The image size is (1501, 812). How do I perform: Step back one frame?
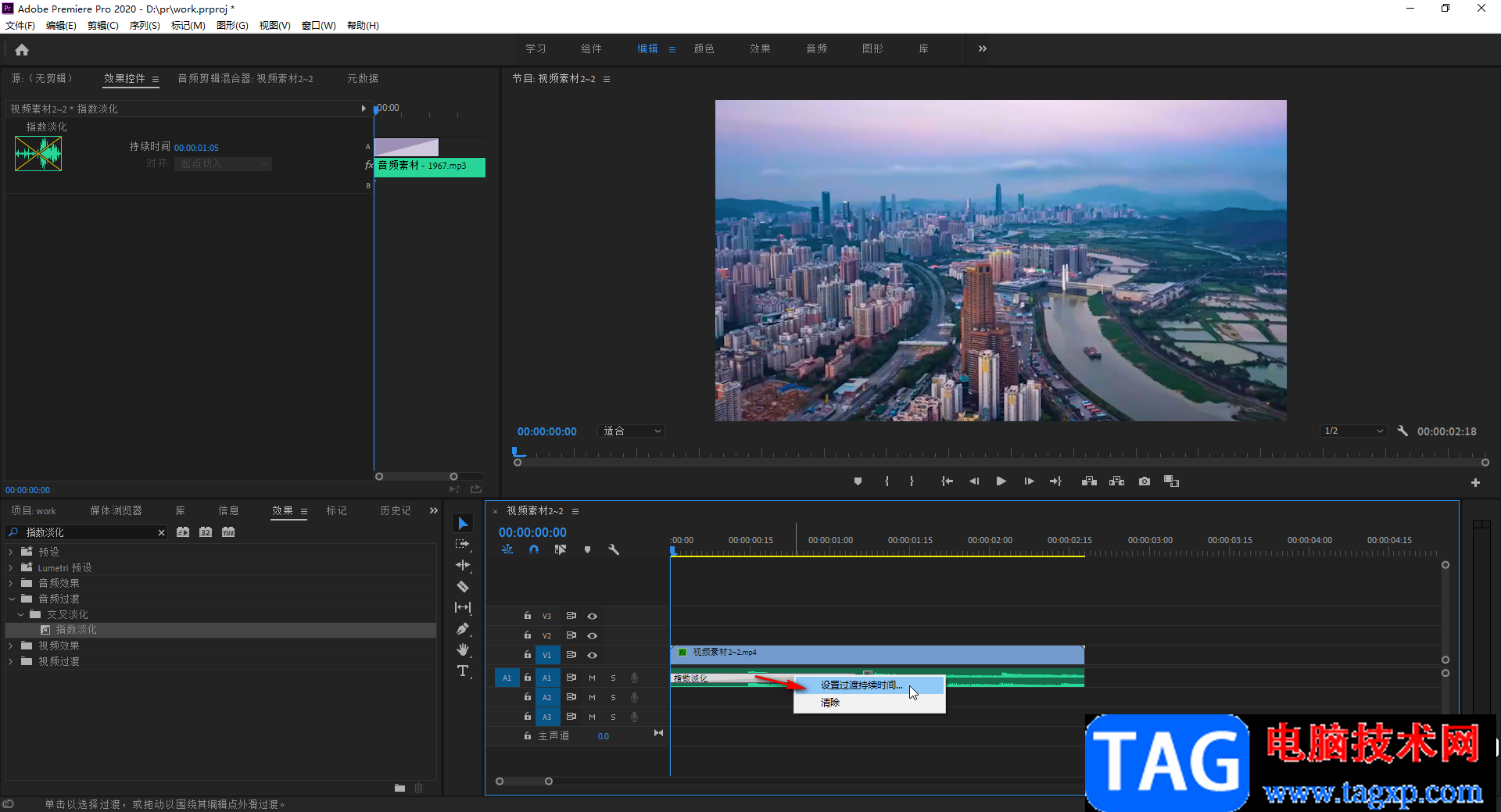click(974, 481)
